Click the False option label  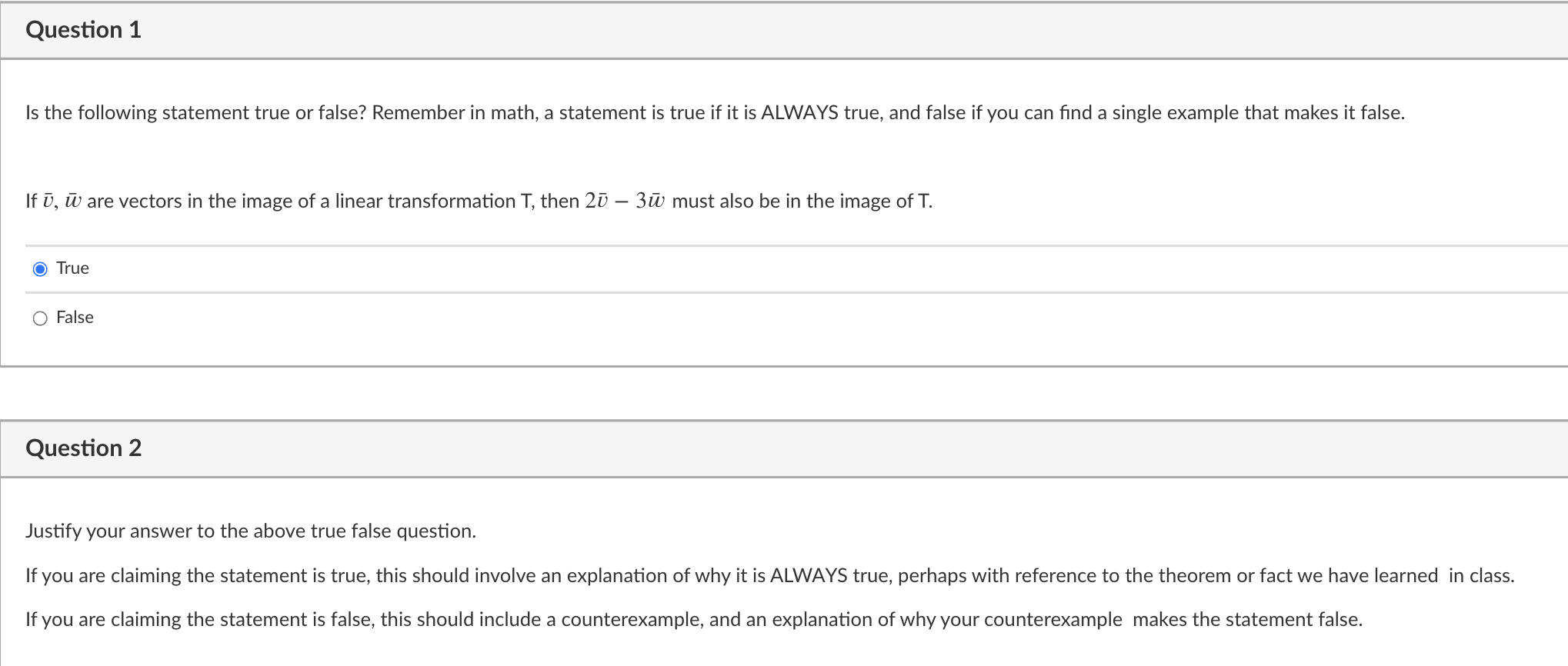74,317
